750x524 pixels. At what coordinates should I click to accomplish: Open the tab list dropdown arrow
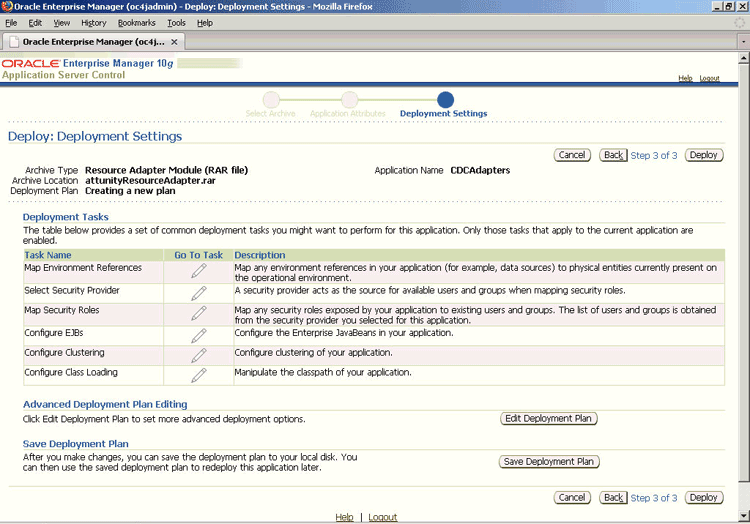[x=743, y=42]
